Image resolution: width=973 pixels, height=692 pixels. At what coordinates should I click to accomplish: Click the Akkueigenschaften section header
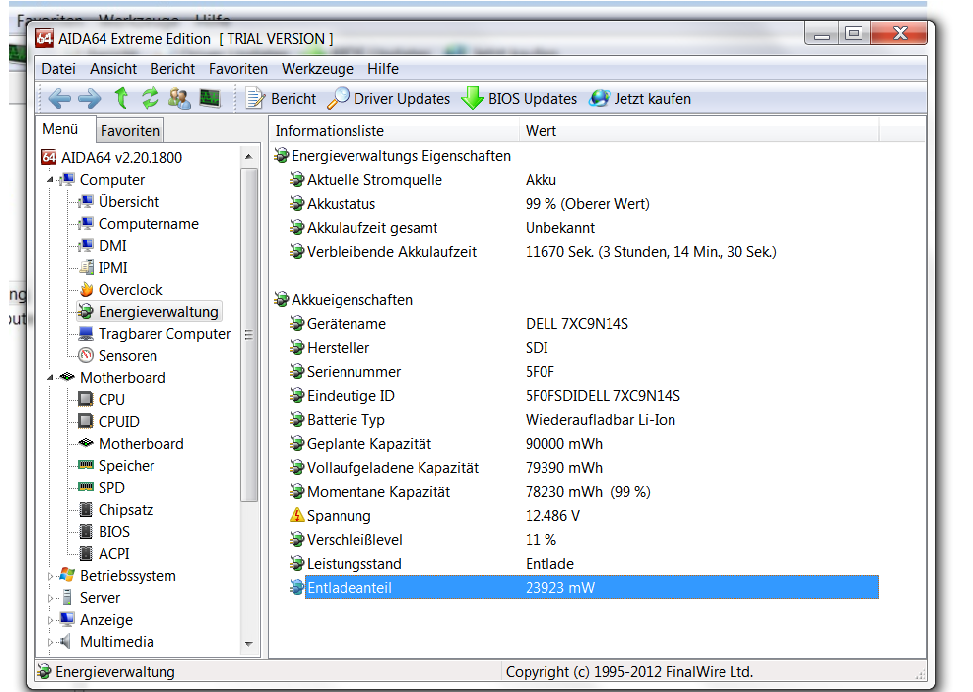(x=344, y=300)
